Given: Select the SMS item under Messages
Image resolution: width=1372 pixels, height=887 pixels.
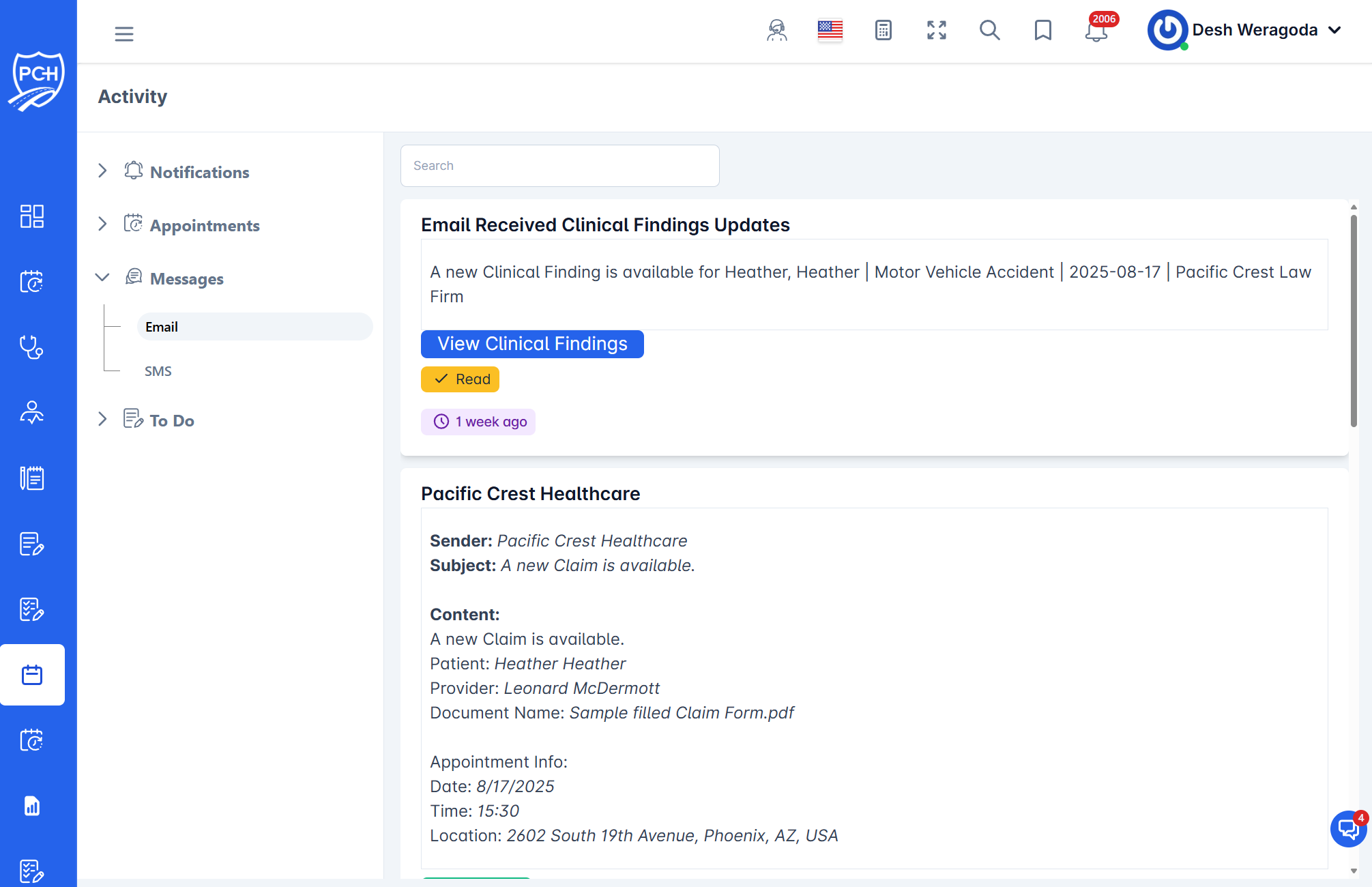Looking at the screenshot, I should 158,371.
